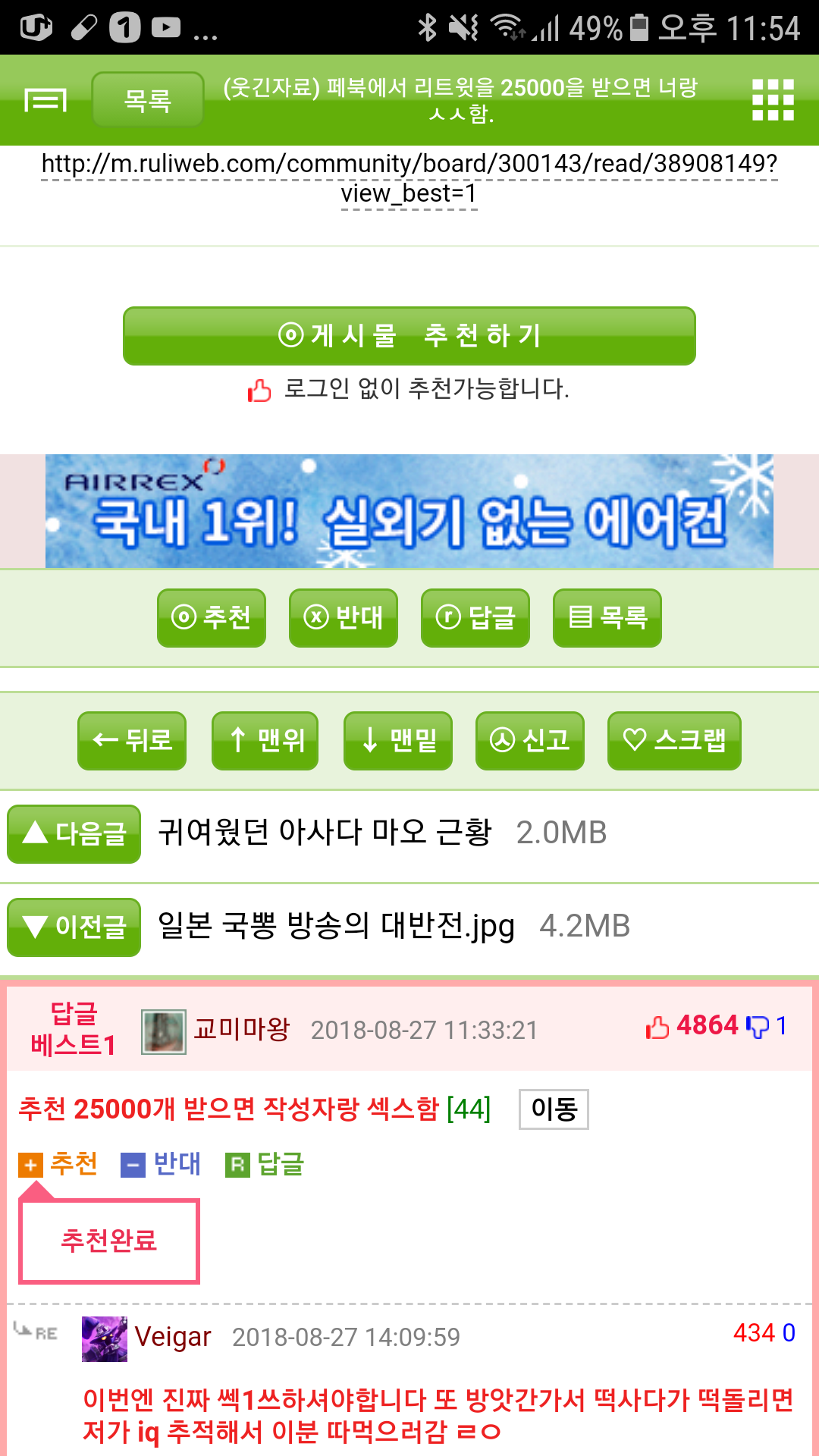Jump to top with 맨위 button

pyautogui.click(x=265, y=741)
